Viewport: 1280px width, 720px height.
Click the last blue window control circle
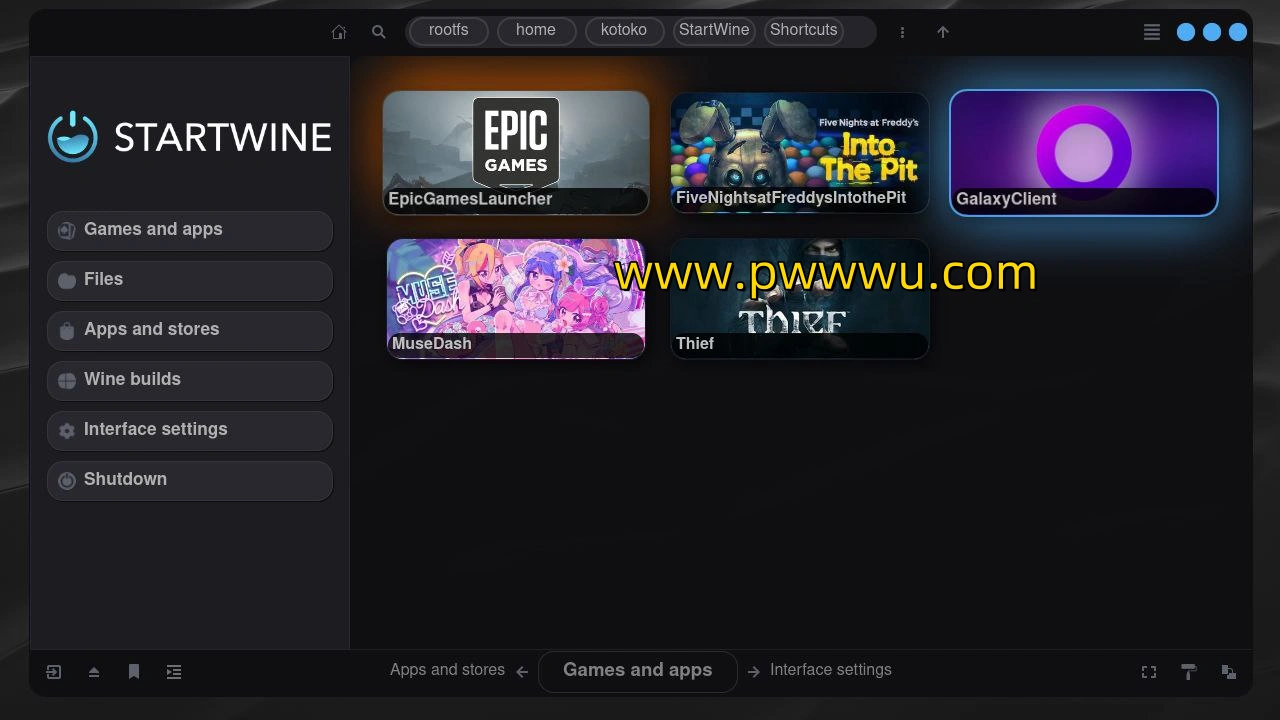1238,32
